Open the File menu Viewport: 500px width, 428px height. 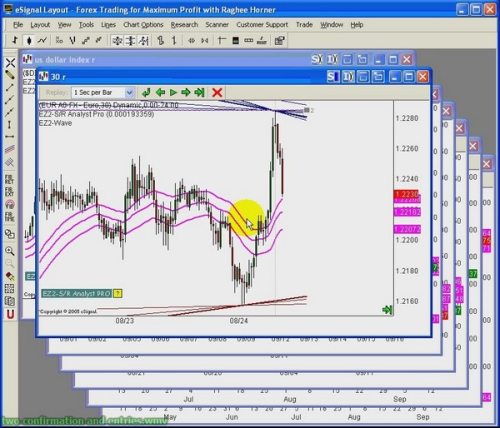pyautogui.click(x=18, y=25)
